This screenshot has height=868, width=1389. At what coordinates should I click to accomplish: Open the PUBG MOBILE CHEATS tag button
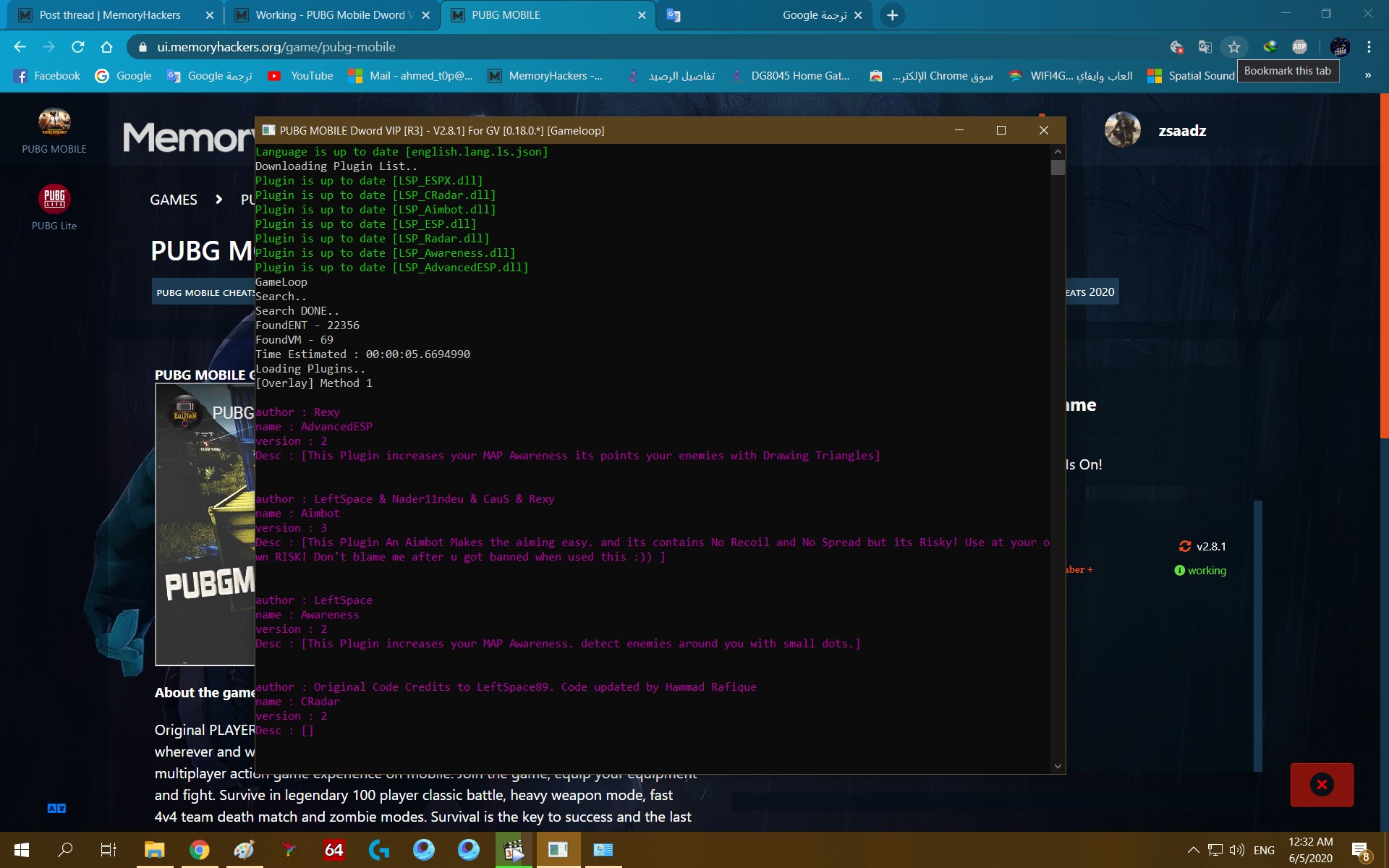tap(204, 292)
